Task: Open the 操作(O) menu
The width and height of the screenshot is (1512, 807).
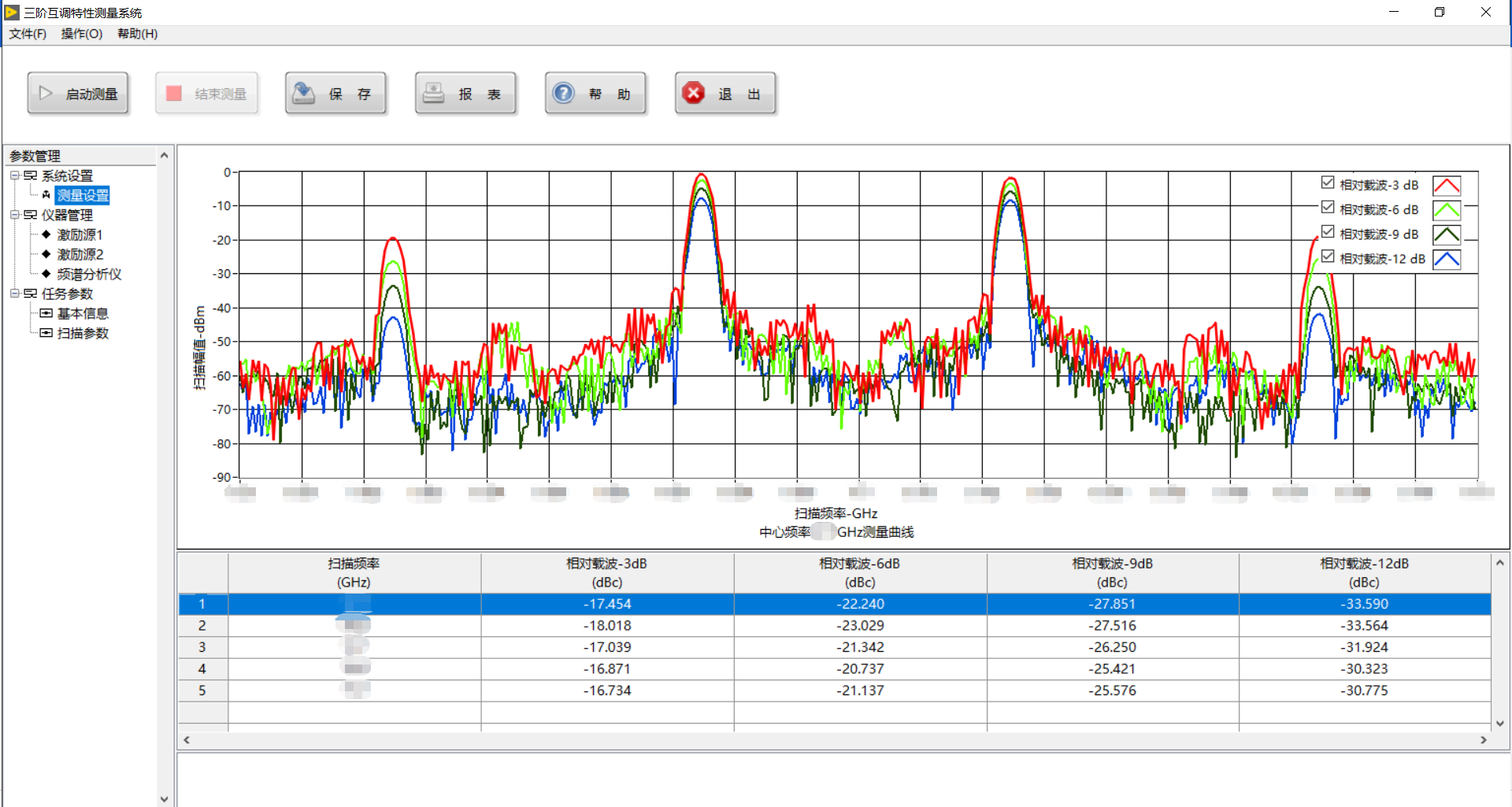Action: [x=82, y=34]
